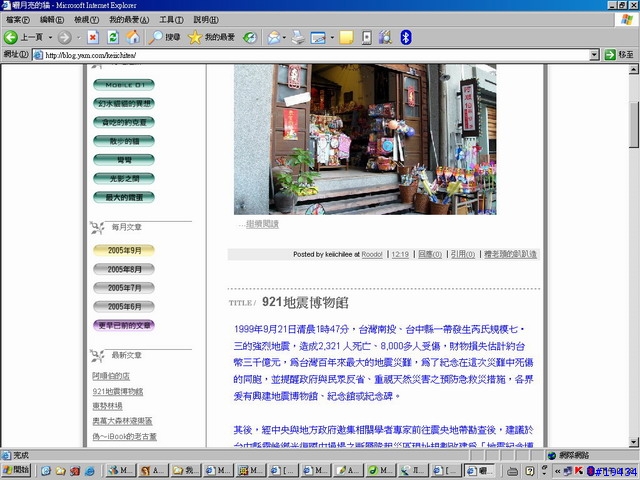Open 921地震博物館 sidebar link

(x=118, y=391)
